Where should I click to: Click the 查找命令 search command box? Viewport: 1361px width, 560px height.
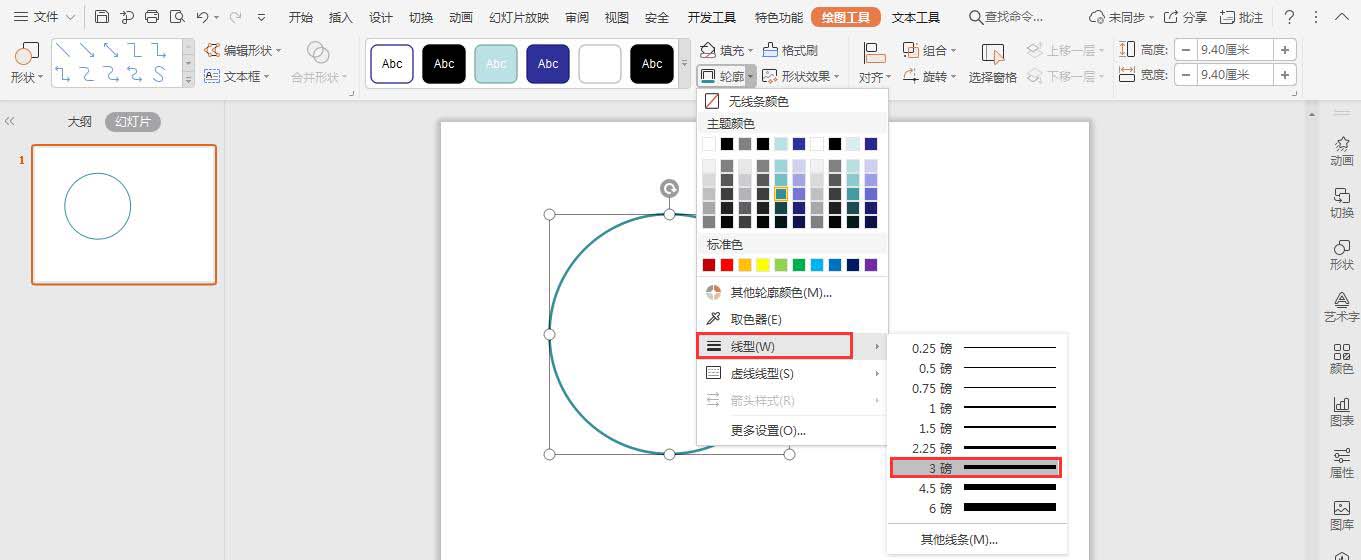[1006, 17]
